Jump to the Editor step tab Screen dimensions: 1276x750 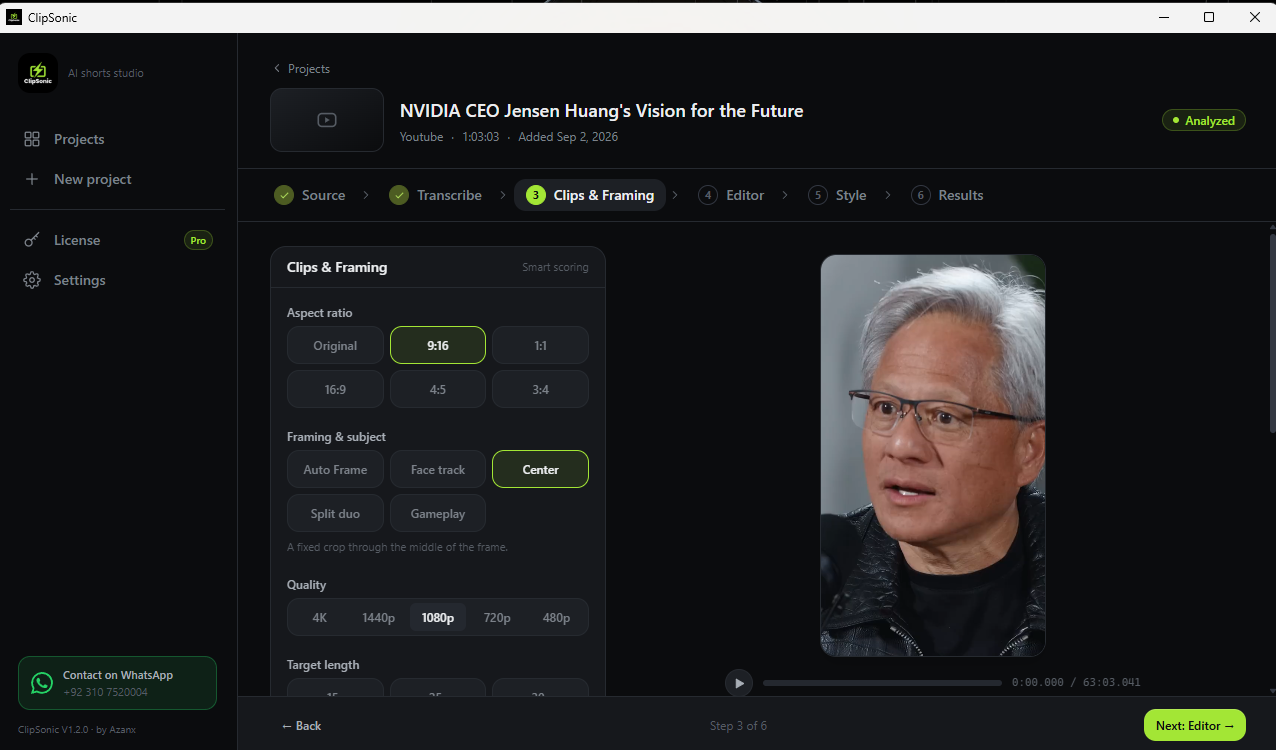(x=731, y=195)
